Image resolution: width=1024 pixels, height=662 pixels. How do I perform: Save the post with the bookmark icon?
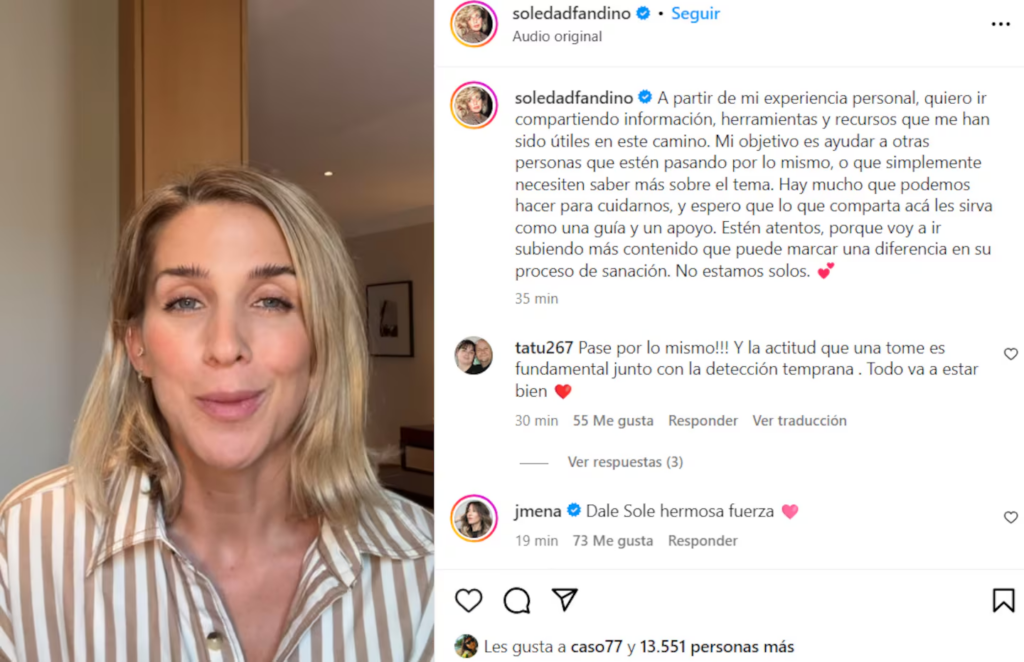(1003, 600)
